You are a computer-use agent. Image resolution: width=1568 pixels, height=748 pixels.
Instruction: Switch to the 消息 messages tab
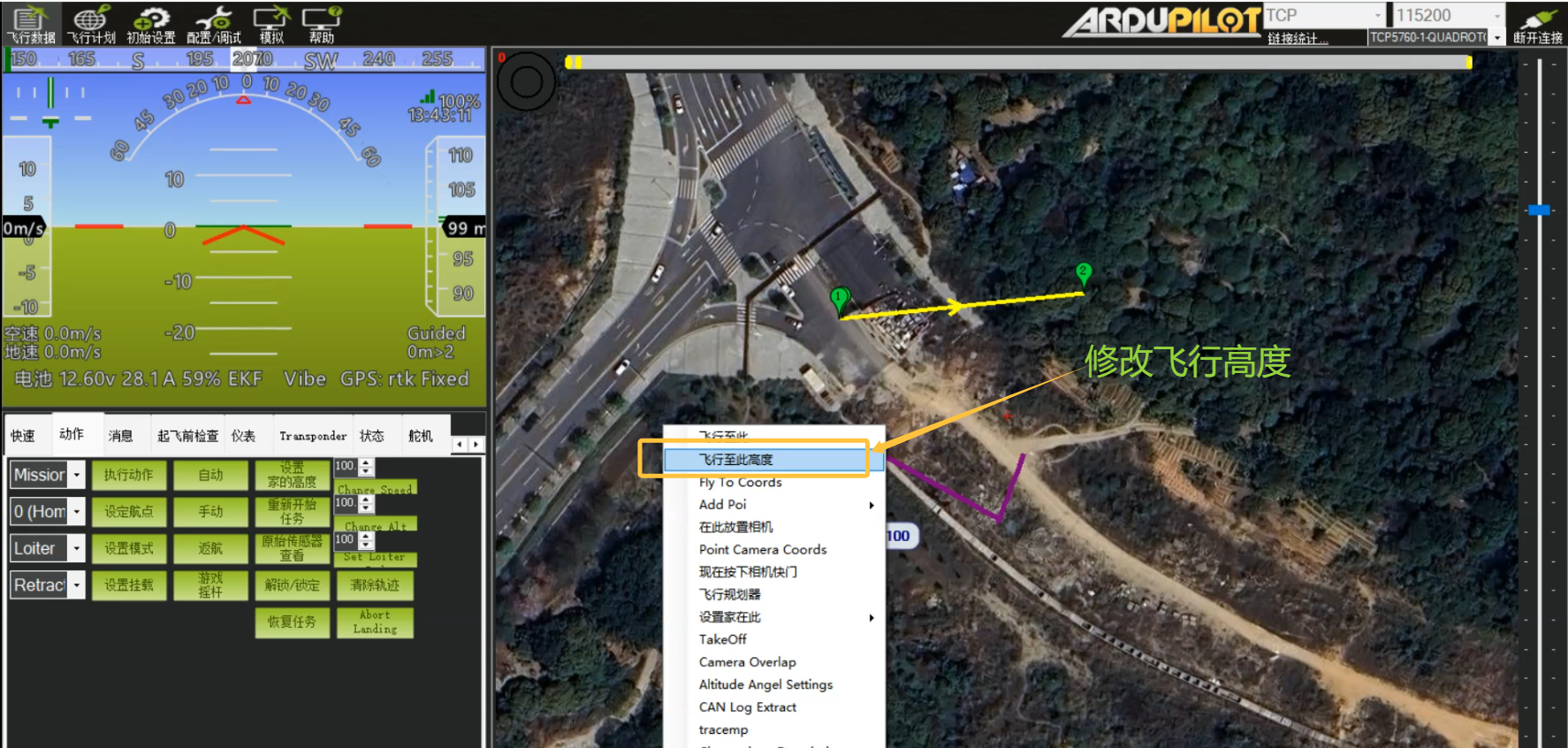pyautogui.click(x=121, y=436)
